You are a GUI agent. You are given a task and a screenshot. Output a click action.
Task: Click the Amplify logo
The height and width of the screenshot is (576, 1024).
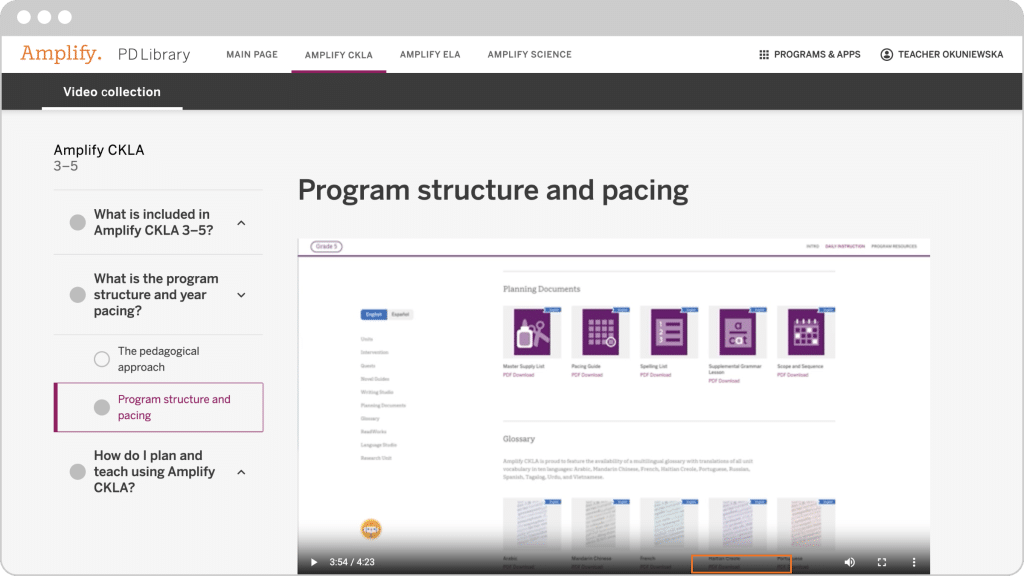tap(61, 53)
